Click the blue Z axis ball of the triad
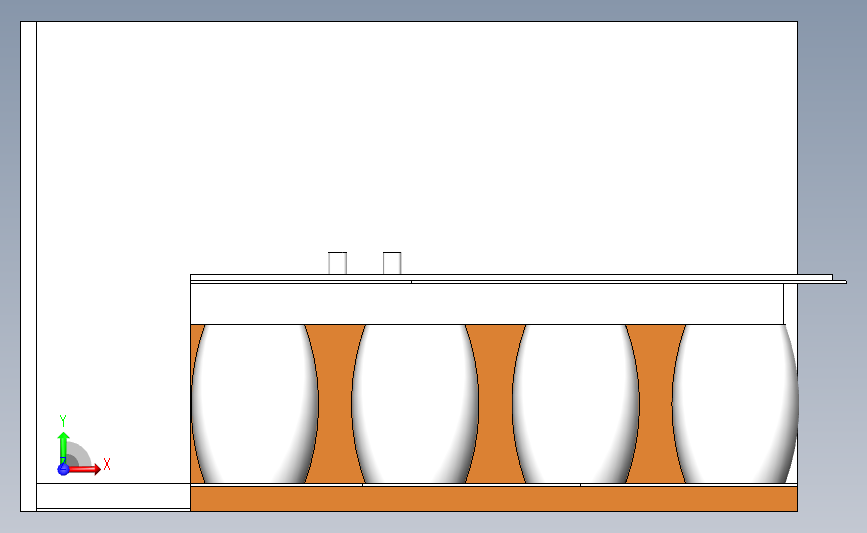867x533 pixels. (x=63, y=469)
